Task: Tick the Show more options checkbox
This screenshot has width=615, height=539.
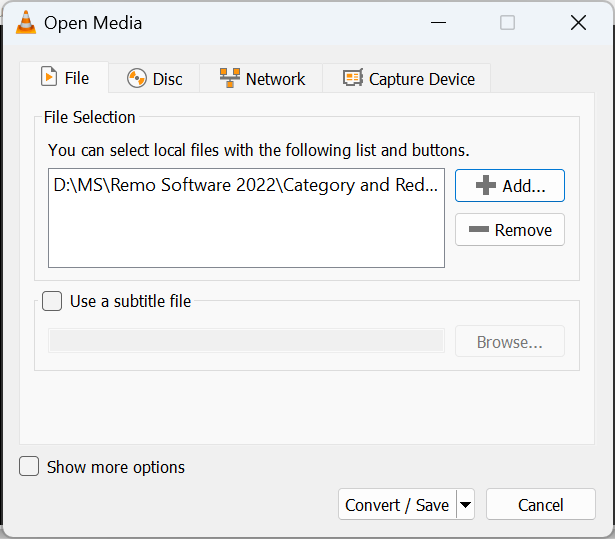Action: click(29, 466)
